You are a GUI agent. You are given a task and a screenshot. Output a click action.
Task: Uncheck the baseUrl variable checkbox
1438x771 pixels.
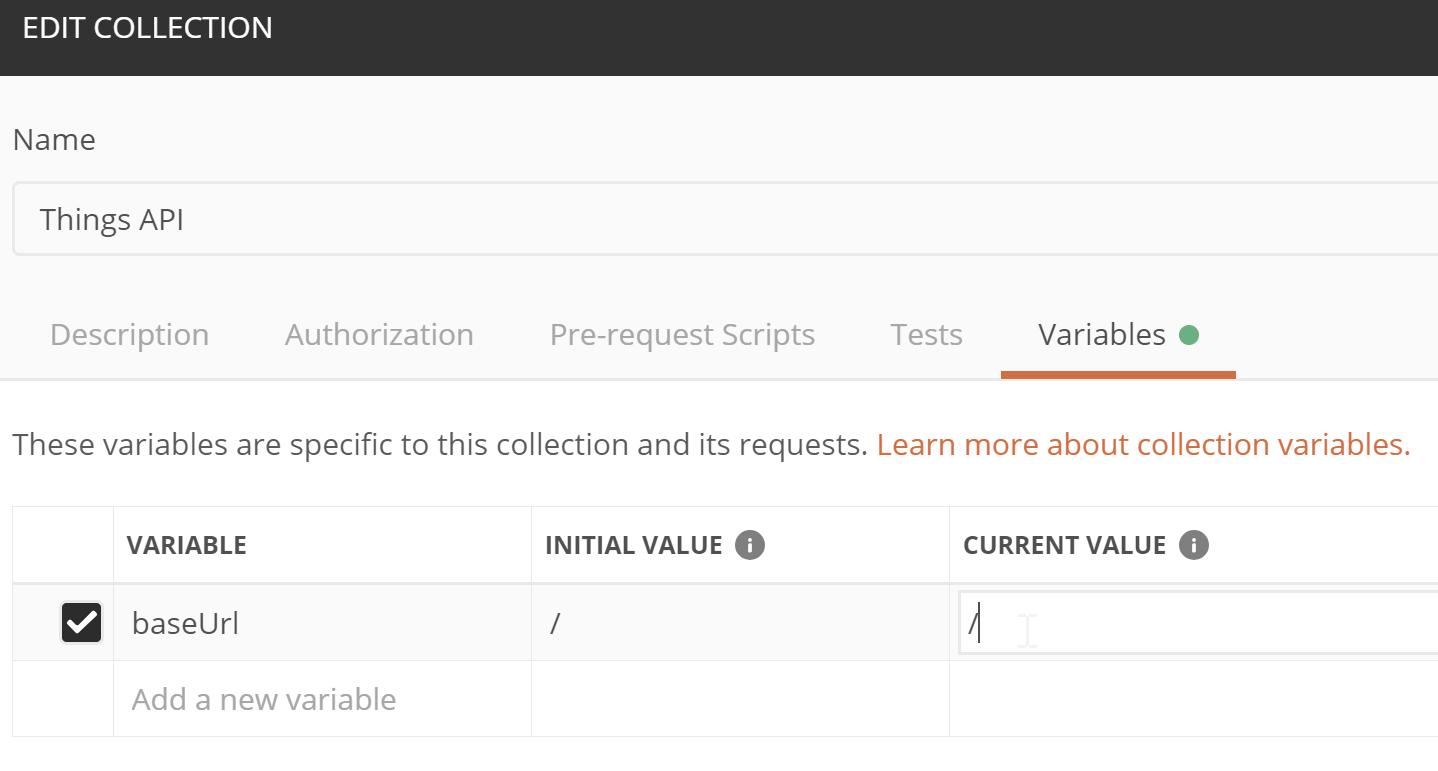(81, 622)
